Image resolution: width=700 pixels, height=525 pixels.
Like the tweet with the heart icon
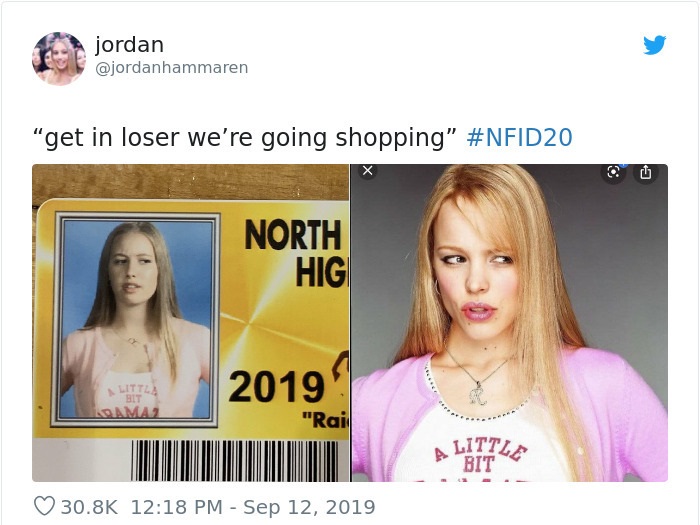[x=44, y=506]
